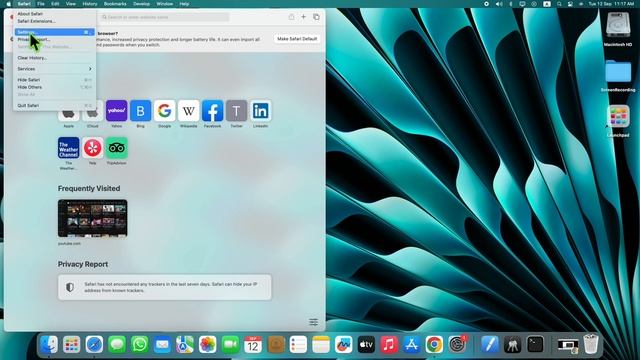Launch Google Chrome from the Dock
Viewport: 640px width, 360px height.
coord(434,345)
